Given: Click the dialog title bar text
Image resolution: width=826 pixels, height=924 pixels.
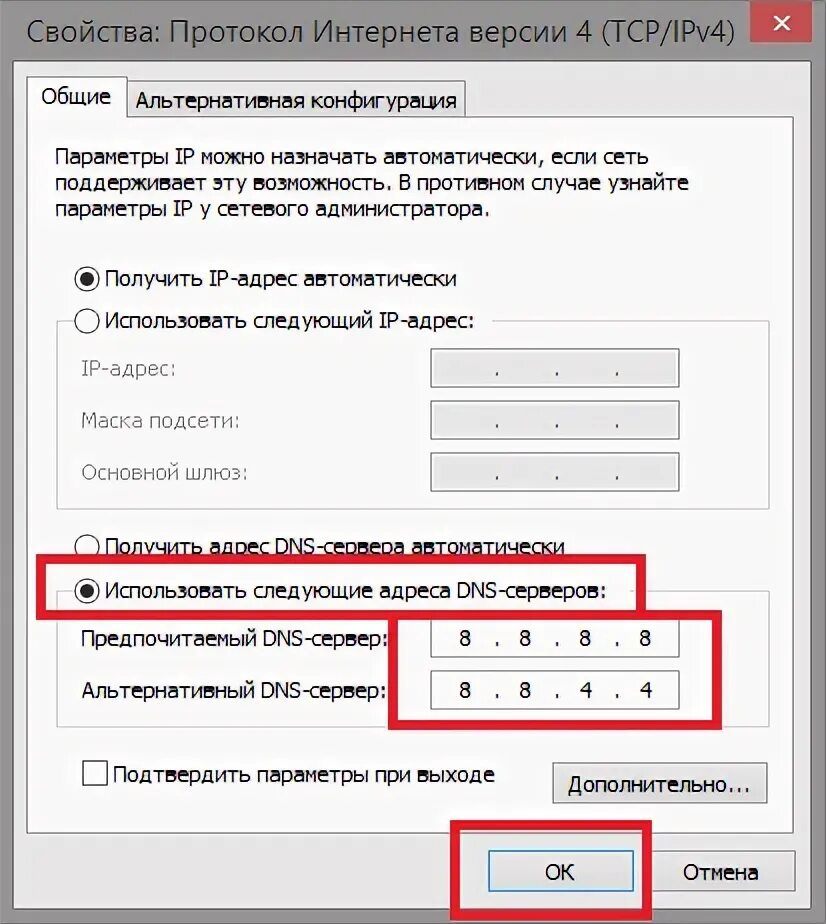Looking at the screenshot, I should point(381,31).
